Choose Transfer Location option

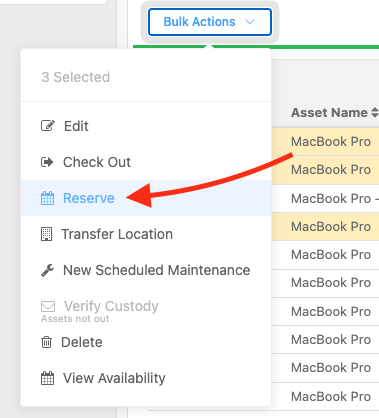click(x=146, y=234)
